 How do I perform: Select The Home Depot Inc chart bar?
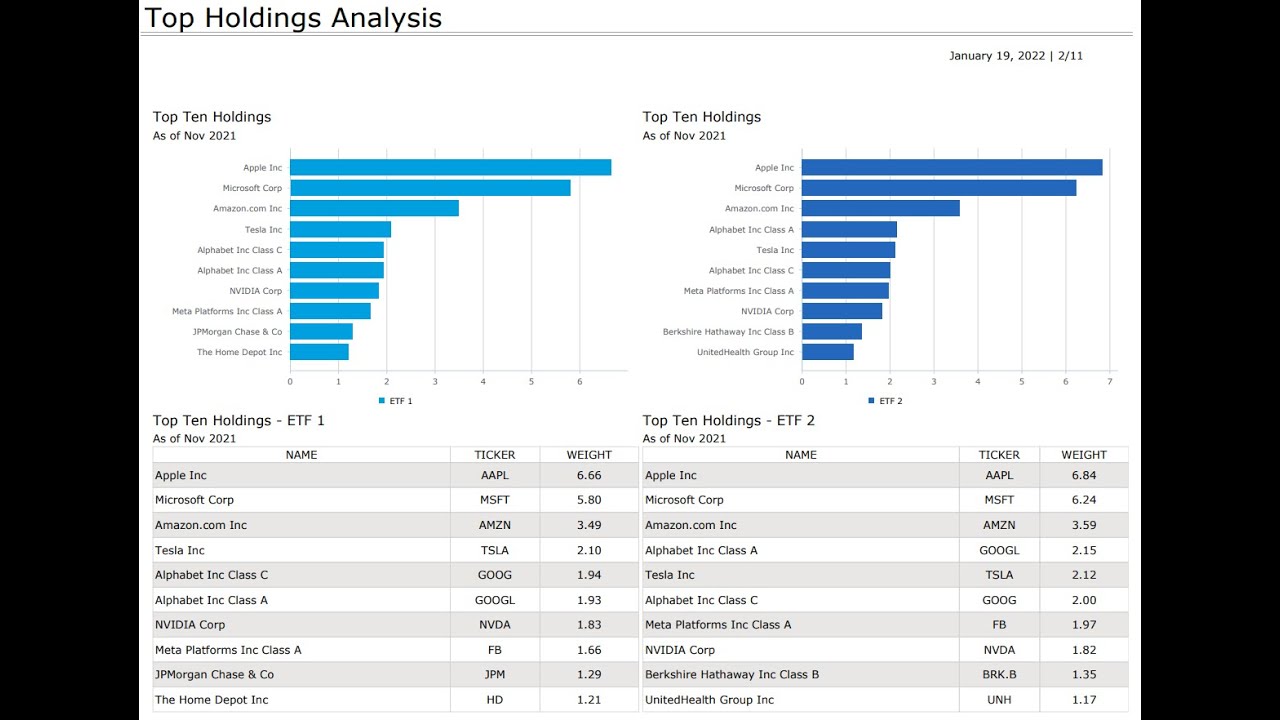(319, 352)
